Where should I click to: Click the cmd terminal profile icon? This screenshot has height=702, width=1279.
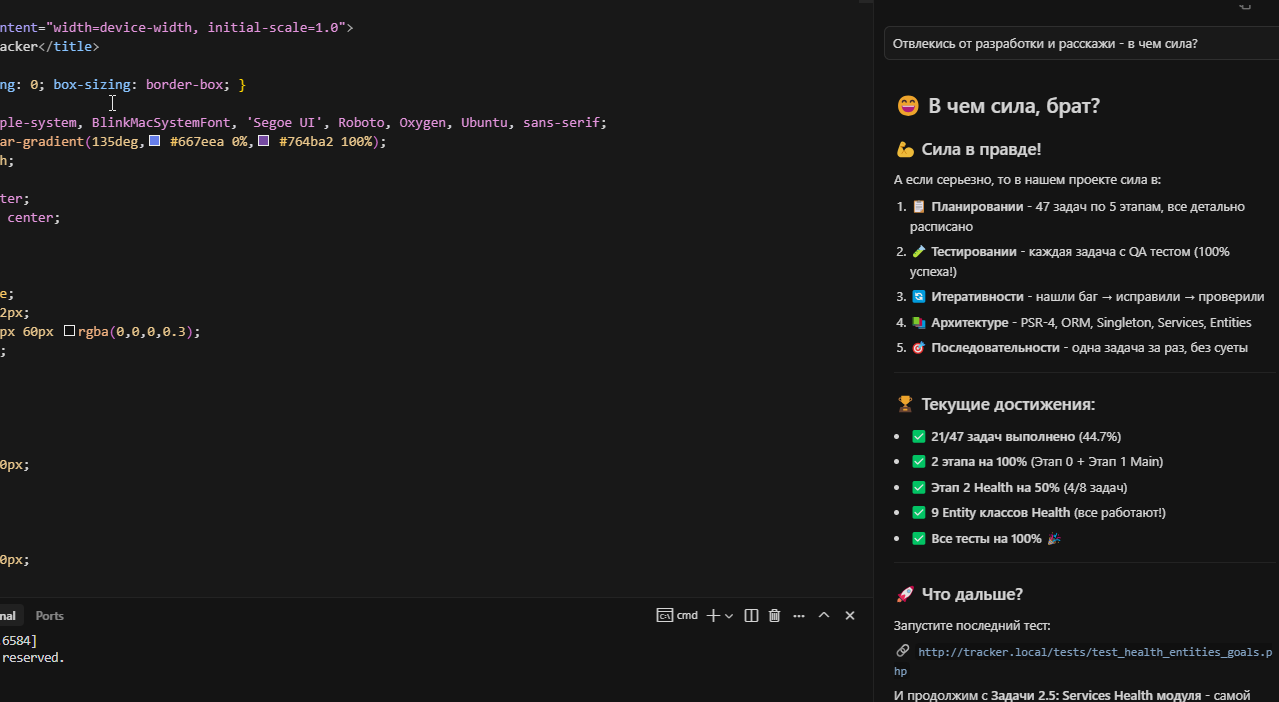tap(664, 616)
